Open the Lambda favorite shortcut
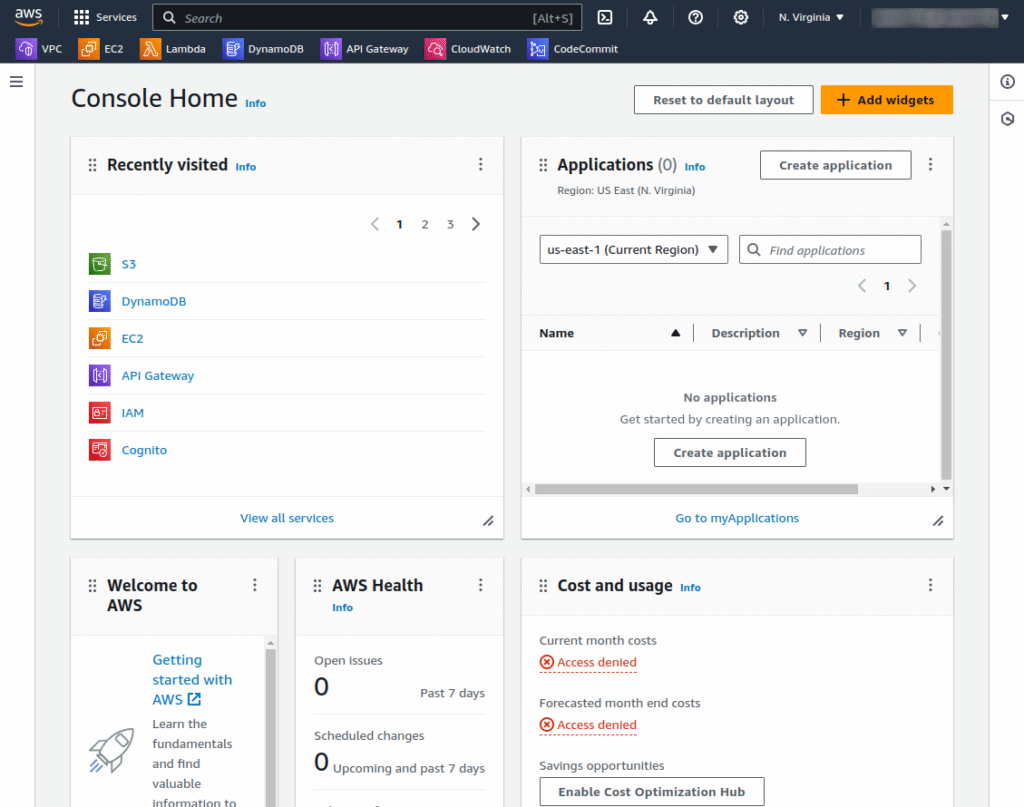1024x807 pixels. 173,49
